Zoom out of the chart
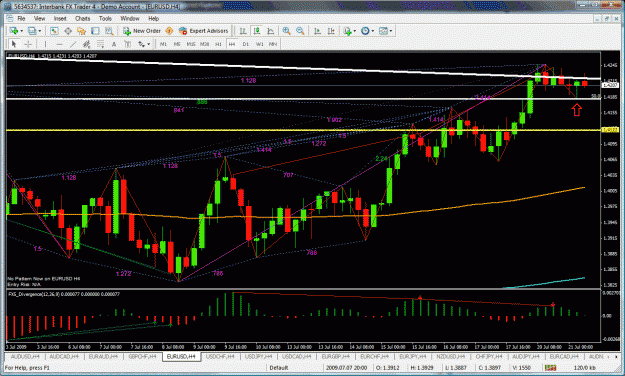The image size is (625, 376). [300, 31]
